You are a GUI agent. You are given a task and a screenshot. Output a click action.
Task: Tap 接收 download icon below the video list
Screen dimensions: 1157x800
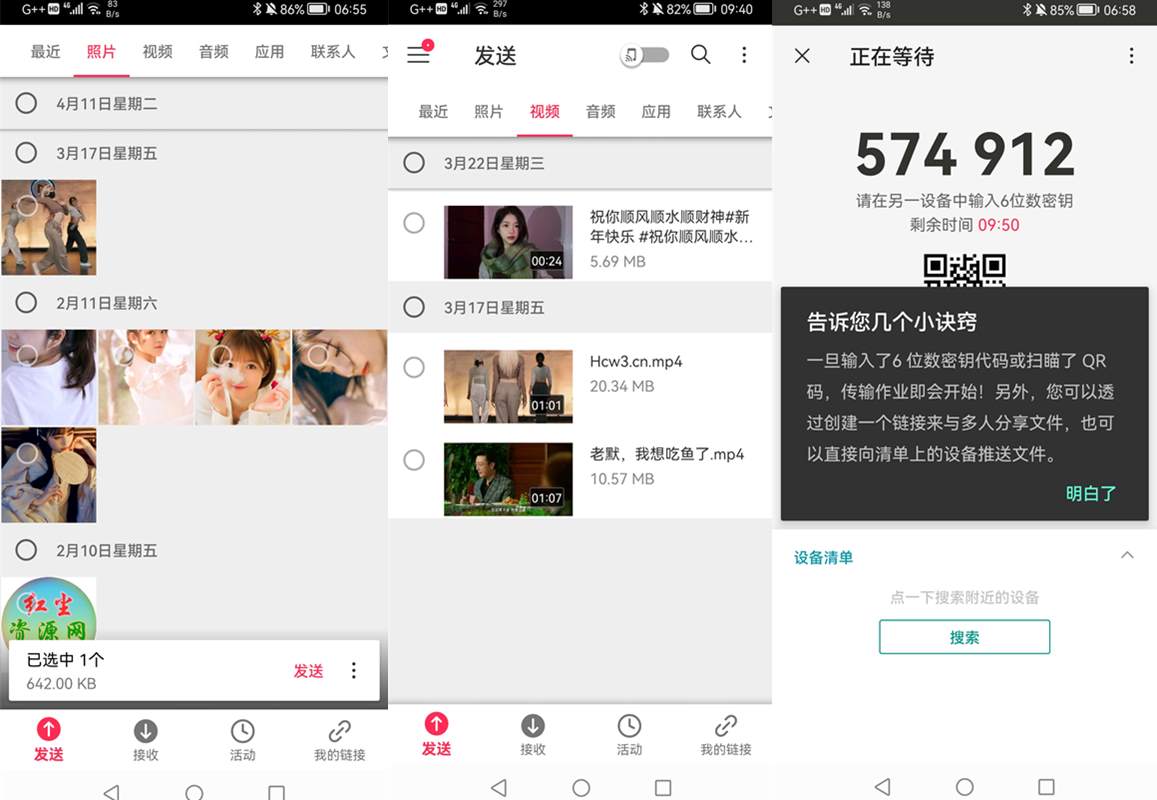(x=533, y=736)
